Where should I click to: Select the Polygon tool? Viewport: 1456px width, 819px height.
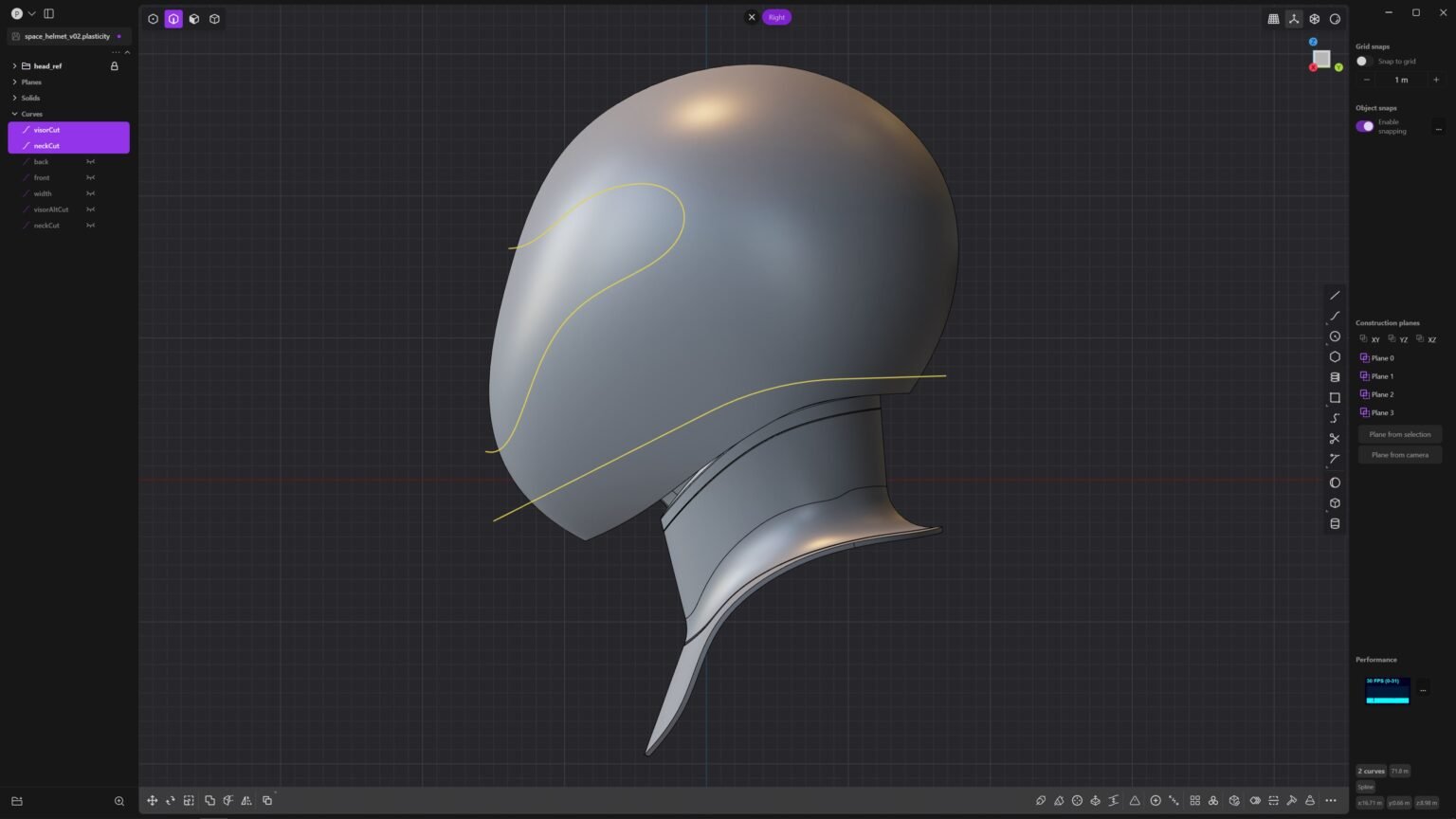(x=1335, y=357)
